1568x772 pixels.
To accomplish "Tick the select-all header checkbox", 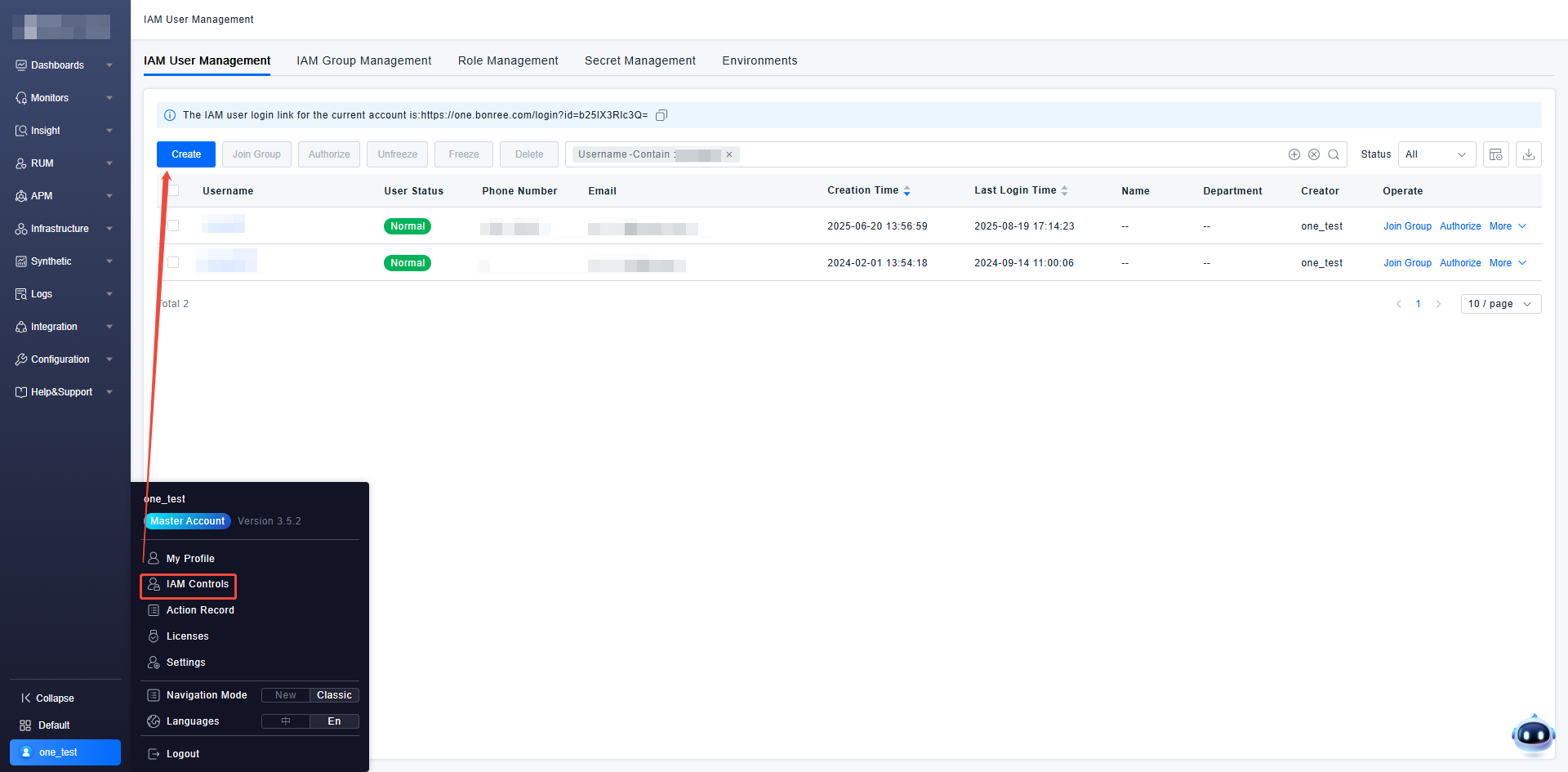I will tap(173, 190).
